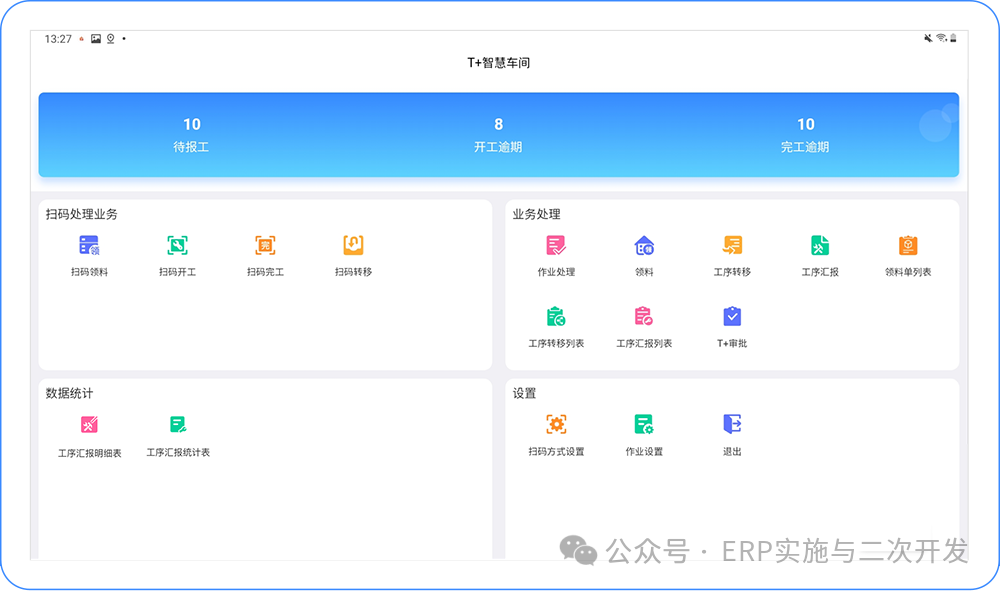The height and width of the screenshot is (591, 1000).
Task: Open 工序汇报列表 report list
Action: point(644,318)
